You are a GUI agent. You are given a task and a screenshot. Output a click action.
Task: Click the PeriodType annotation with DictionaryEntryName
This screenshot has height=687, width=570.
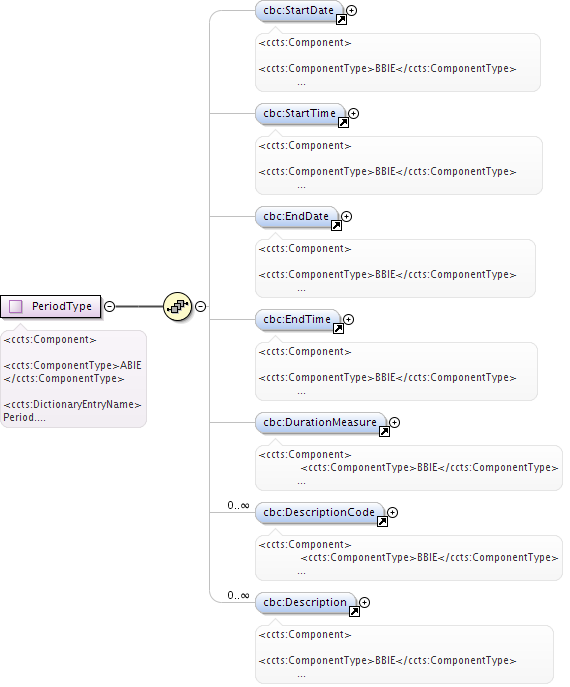point(73,379)
